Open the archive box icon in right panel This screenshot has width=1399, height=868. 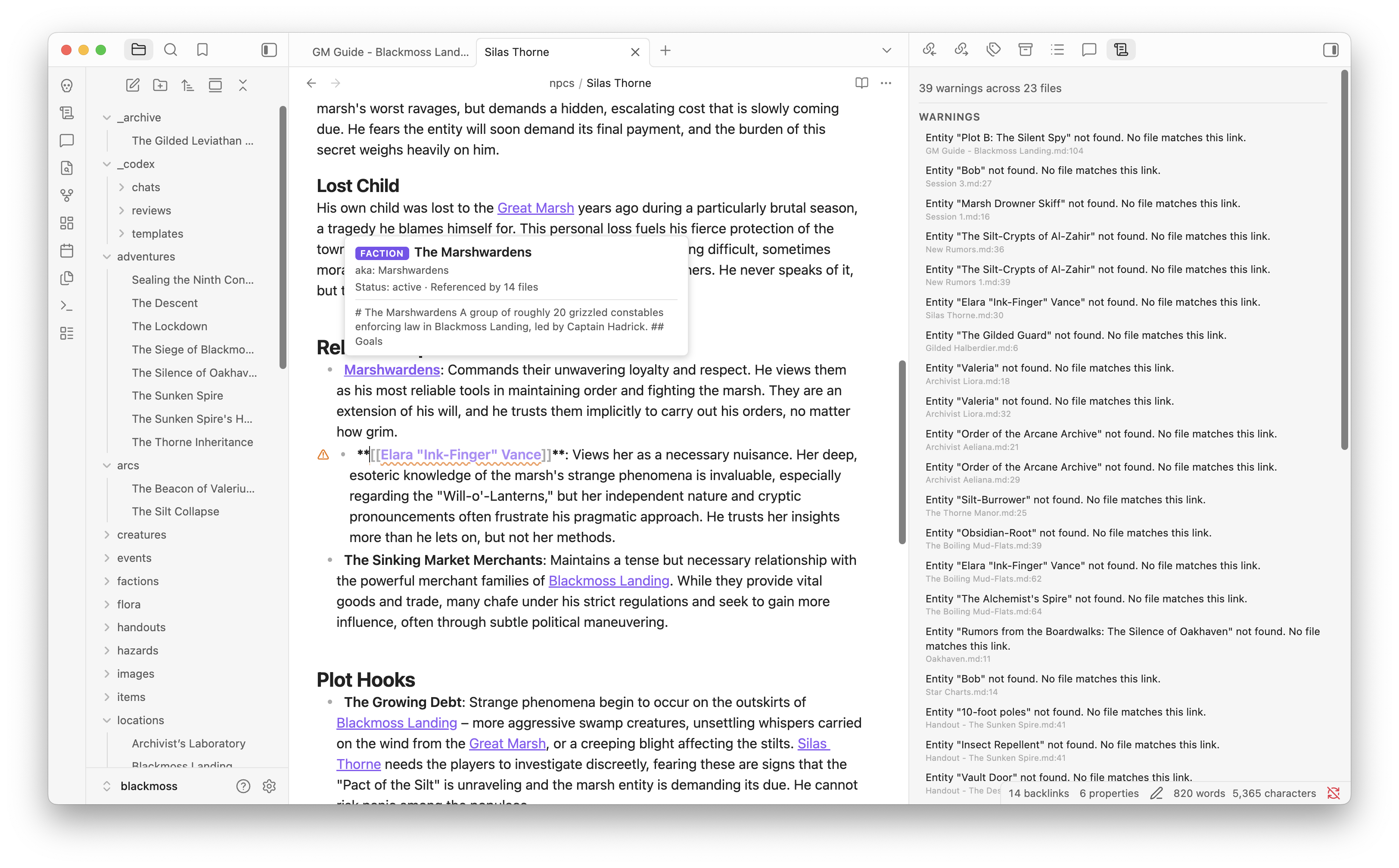click(1026, 50)
